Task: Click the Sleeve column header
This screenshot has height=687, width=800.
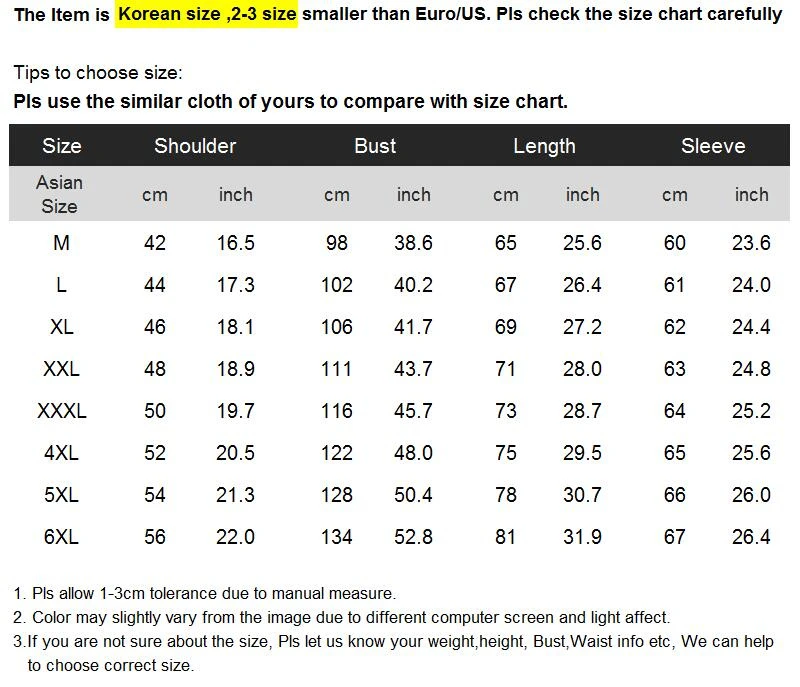Action: click(x=713, y=146)
